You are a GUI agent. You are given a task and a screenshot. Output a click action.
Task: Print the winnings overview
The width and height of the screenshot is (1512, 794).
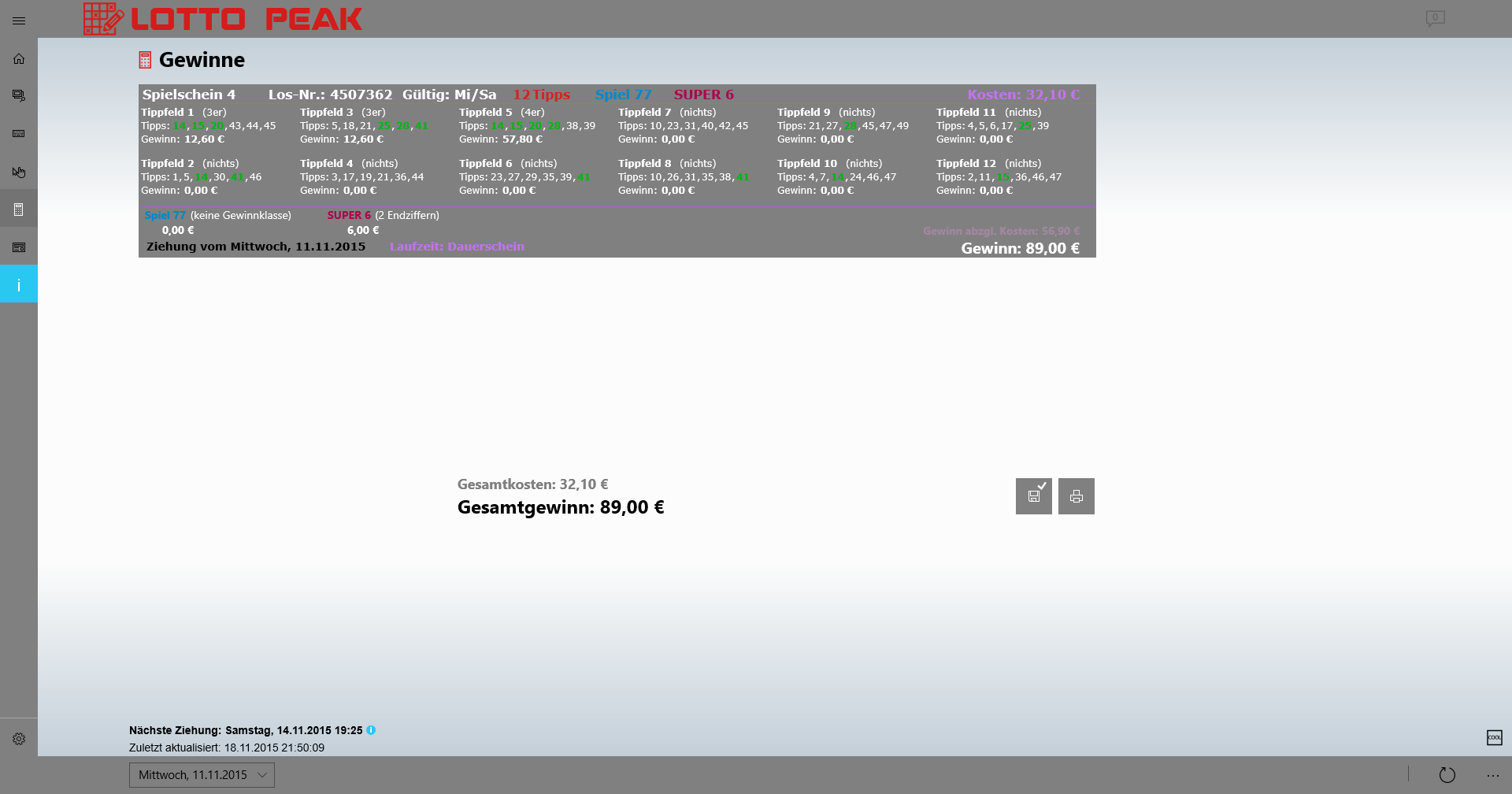(1077, 496)
